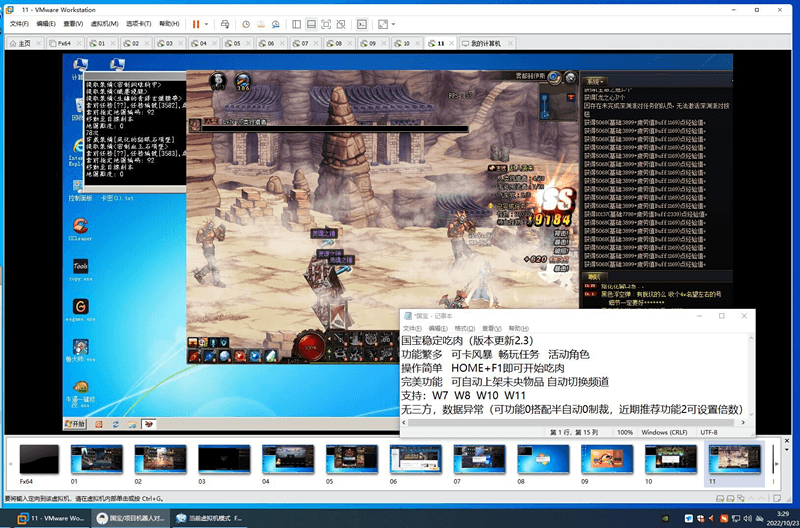Click the 100% zoom status in Notepad
The height and width of the screenshot is (528, 800).
click(624, 432)
